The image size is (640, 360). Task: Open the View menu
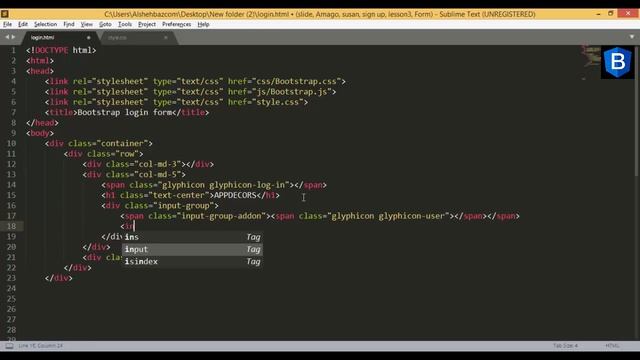point(87,24)
